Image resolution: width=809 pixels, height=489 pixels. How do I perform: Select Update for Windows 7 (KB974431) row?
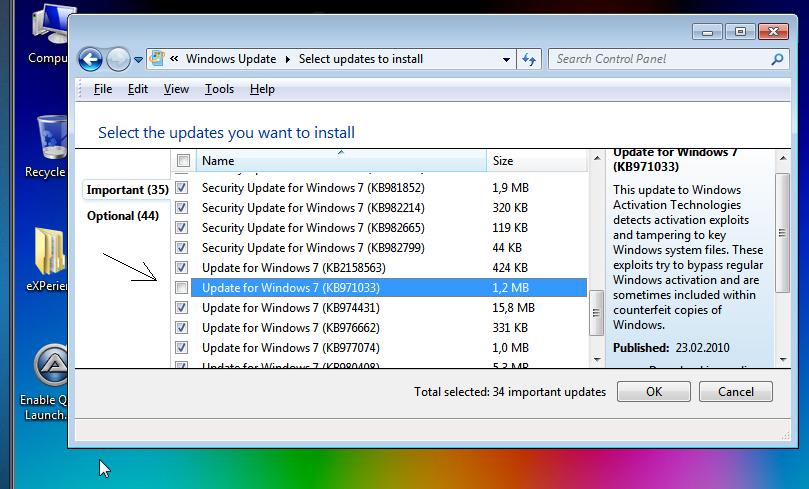click(389, 308)
